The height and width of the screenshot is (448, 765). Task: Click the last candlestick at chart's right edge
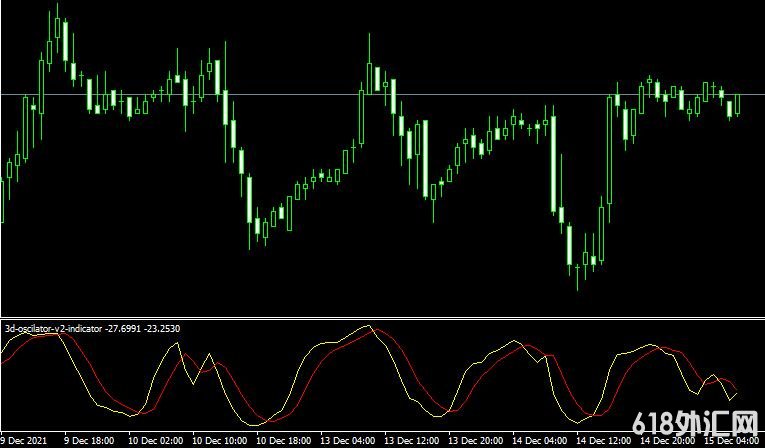(738, 104)
